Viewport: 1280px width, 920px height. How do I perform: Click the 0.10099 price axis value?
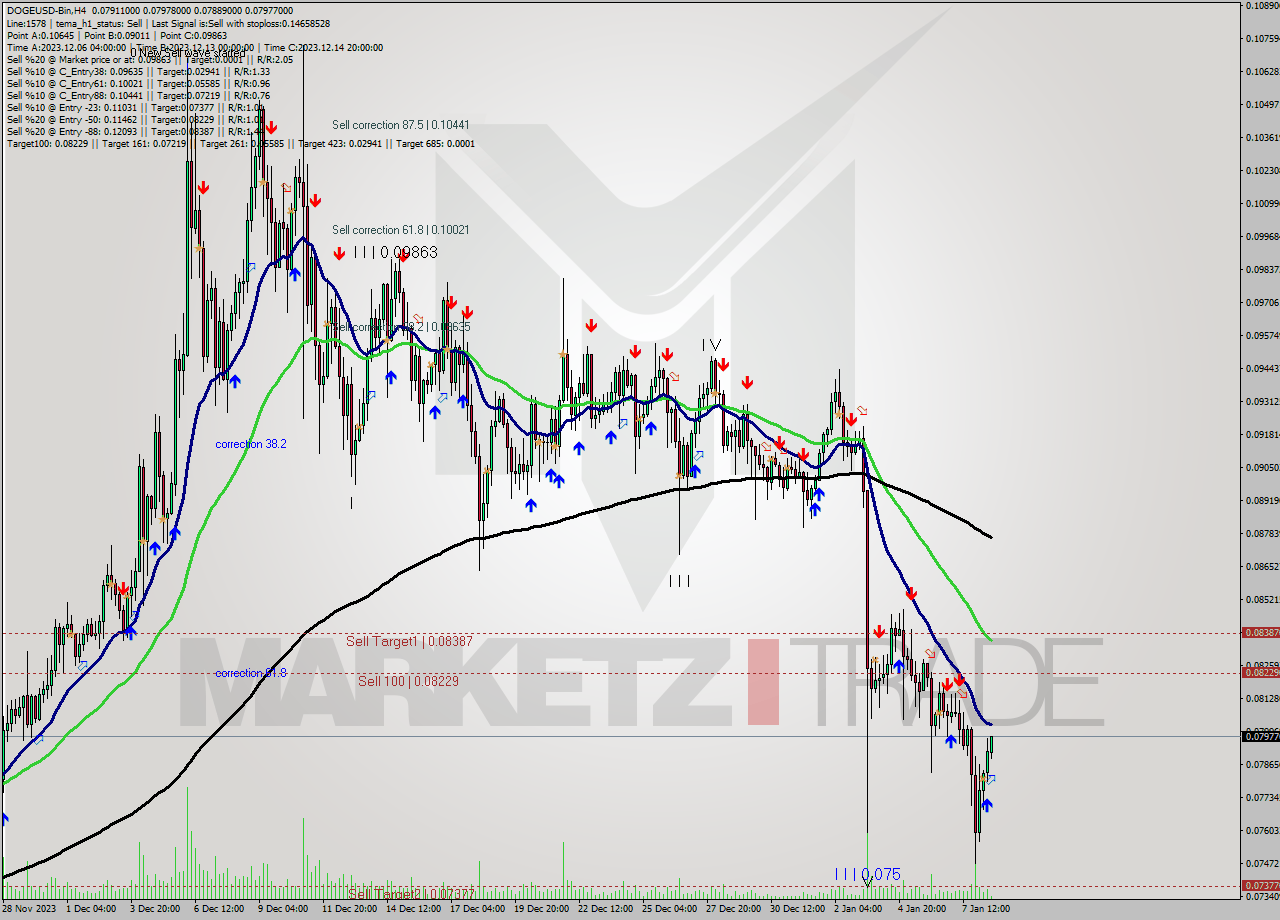[x=1262, y=204]
